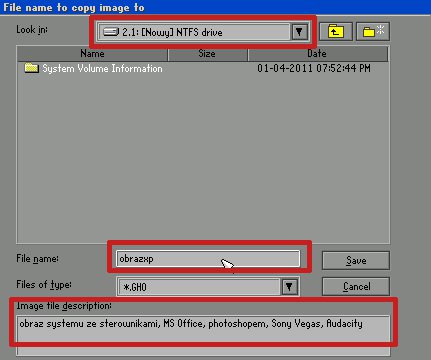The image size is (431, 360).
Task: Create a new folder icon
Action: pyautogui.click(x=373, y=32)
